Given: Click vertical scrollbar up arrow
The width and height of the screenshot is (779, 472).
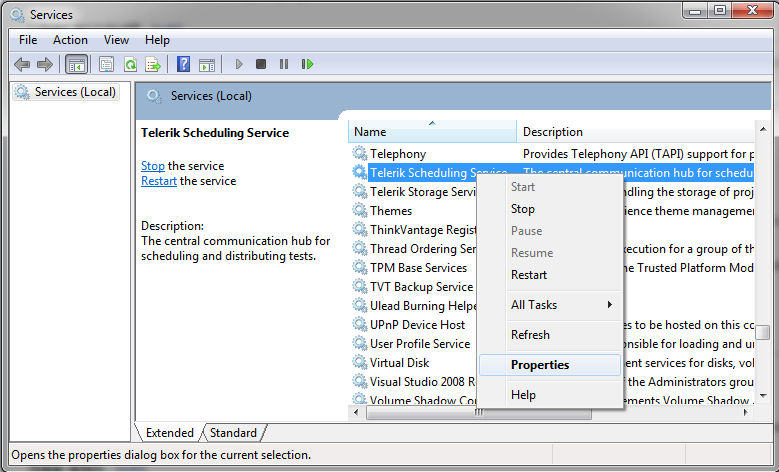Looking at the screenshot, I should click(x=763, y=130).
